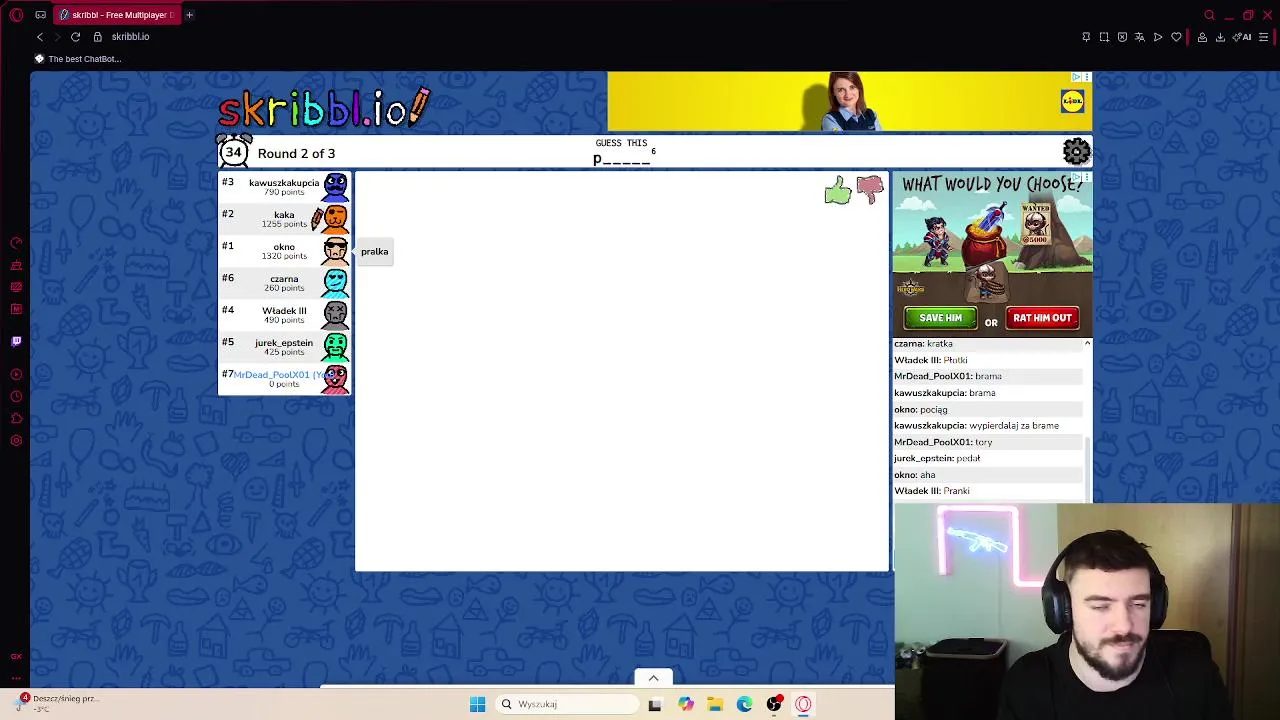
Task: Go back to previous page
Action: [40, 37]
